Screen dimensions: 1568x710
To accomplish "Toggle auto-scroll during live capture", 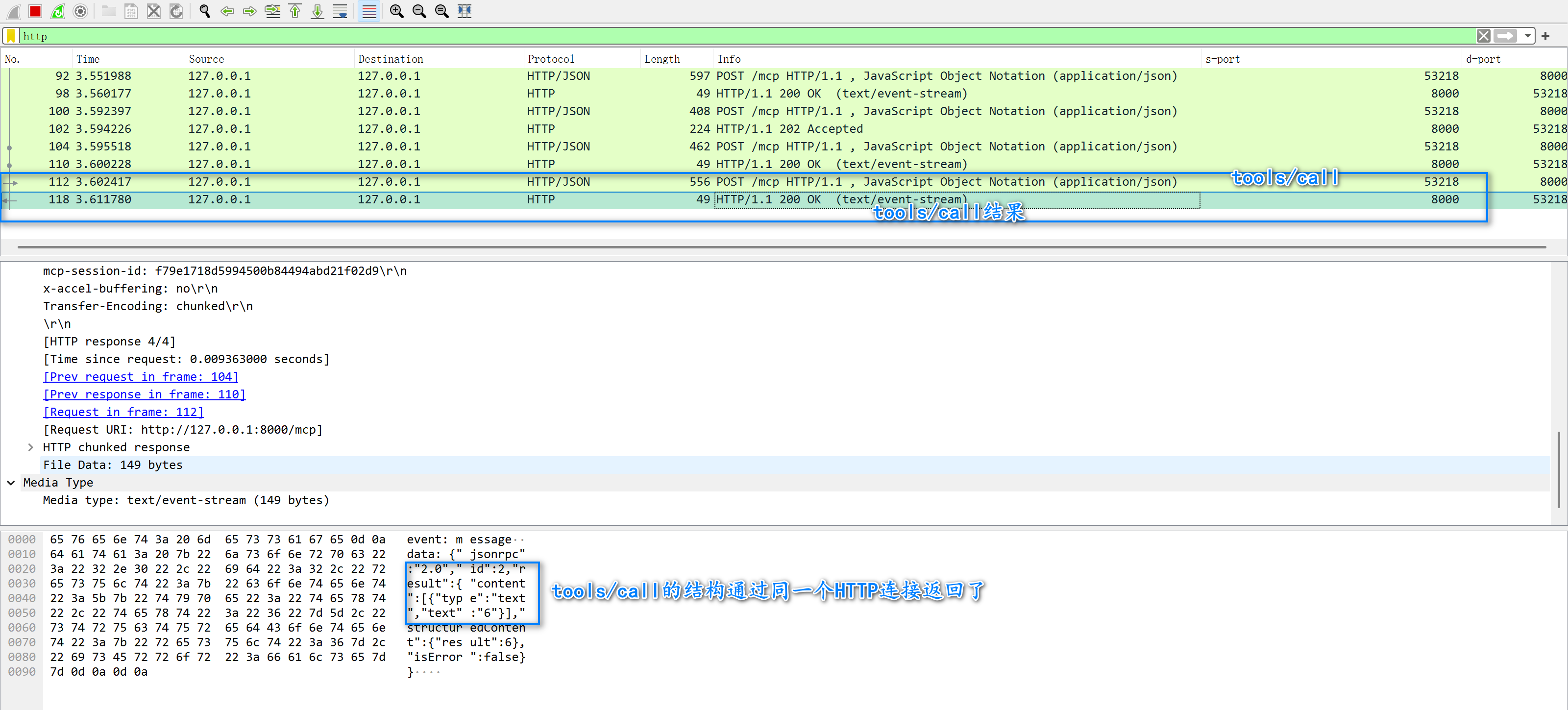I will tap(340, 11).
